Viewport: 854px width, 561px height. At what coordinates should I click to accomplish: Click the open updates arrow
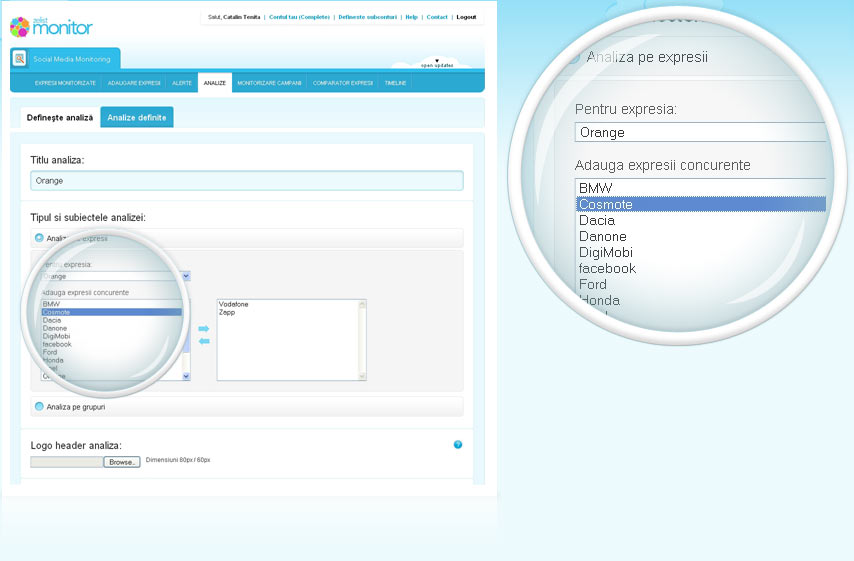(x=437, y=60)
